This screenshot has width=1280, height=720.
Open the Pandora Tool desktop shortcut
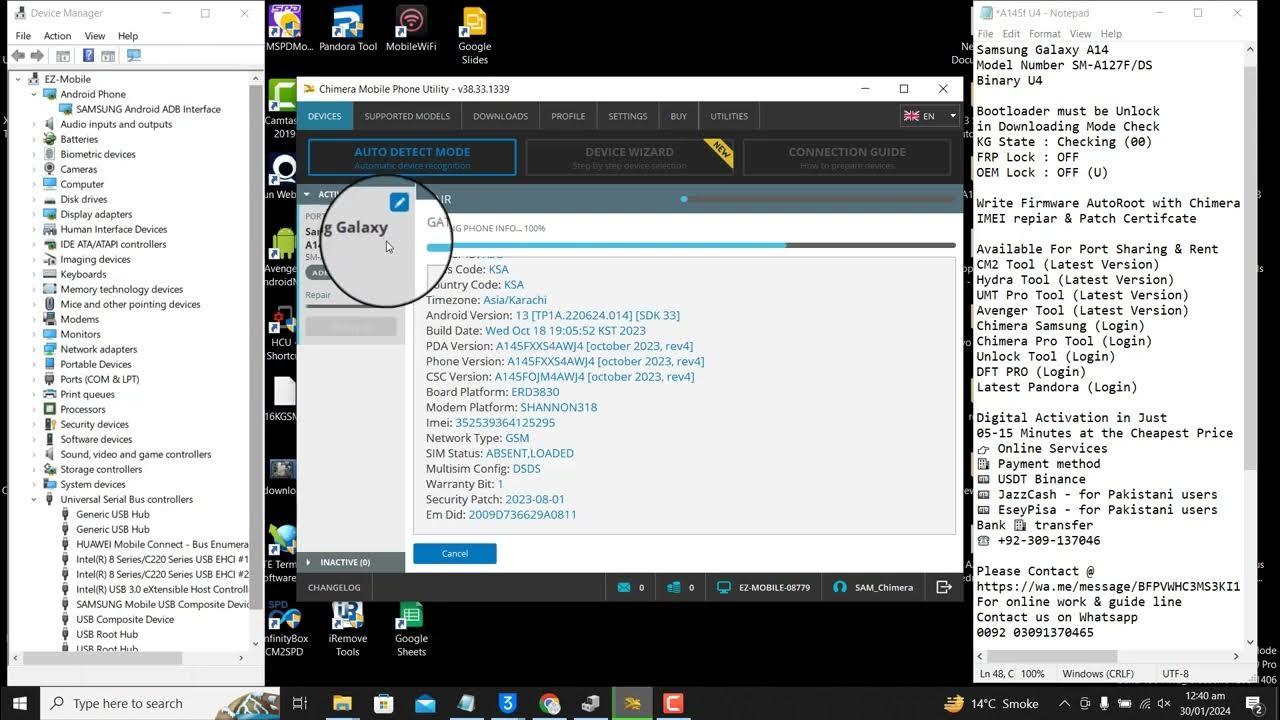click(x=347, y=29)
